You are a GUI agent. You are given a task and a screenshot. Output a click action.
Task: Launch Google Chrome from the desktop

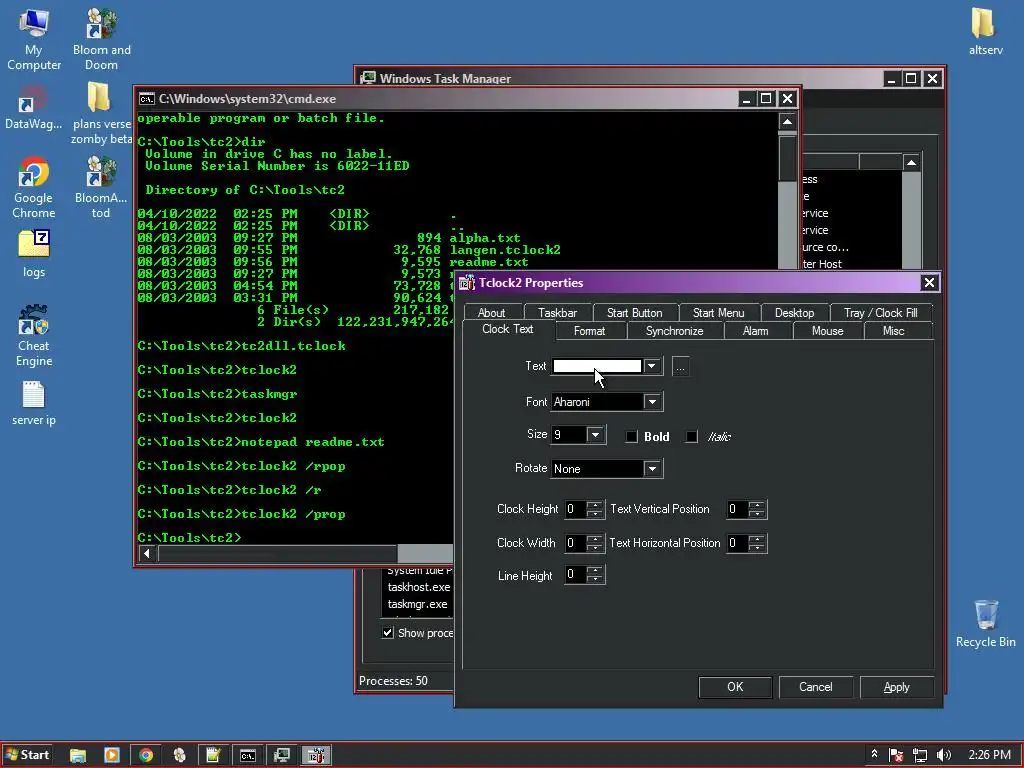point(33,188)
